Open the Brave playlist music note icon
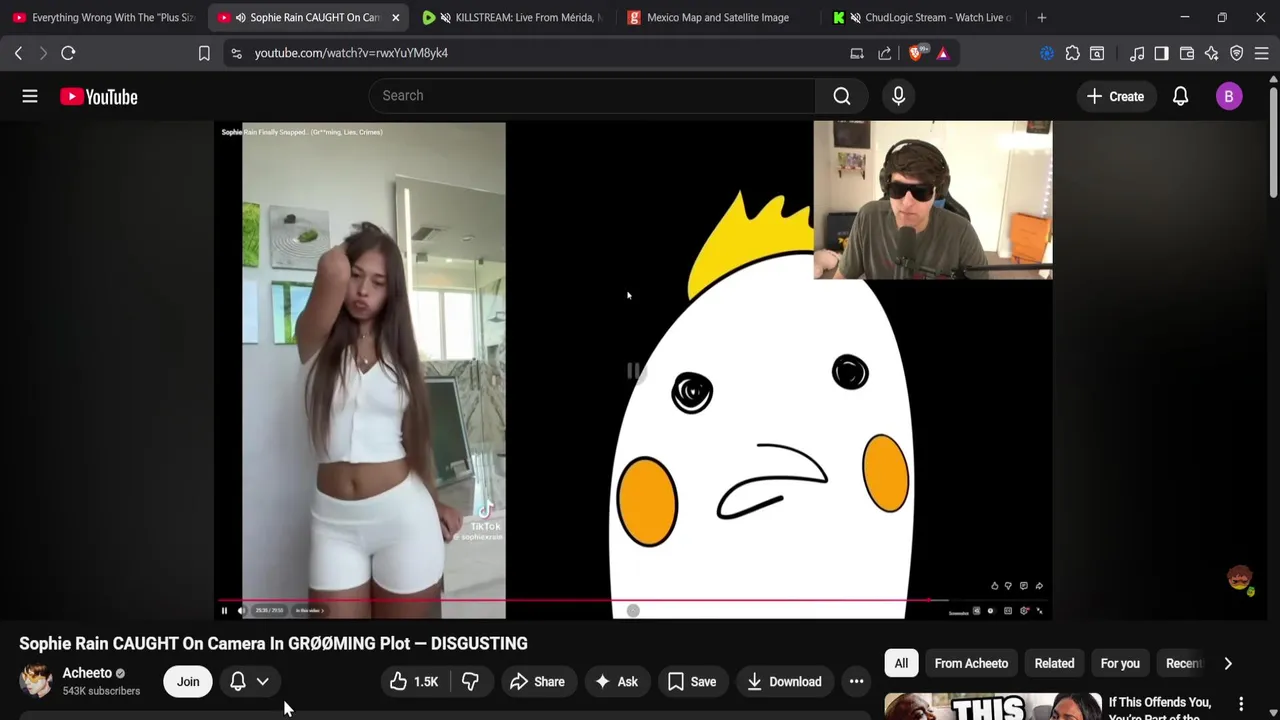Image resolution: width=1280 pixels, height=720 pixels. pyautogui.click(x=1137, y=53)
